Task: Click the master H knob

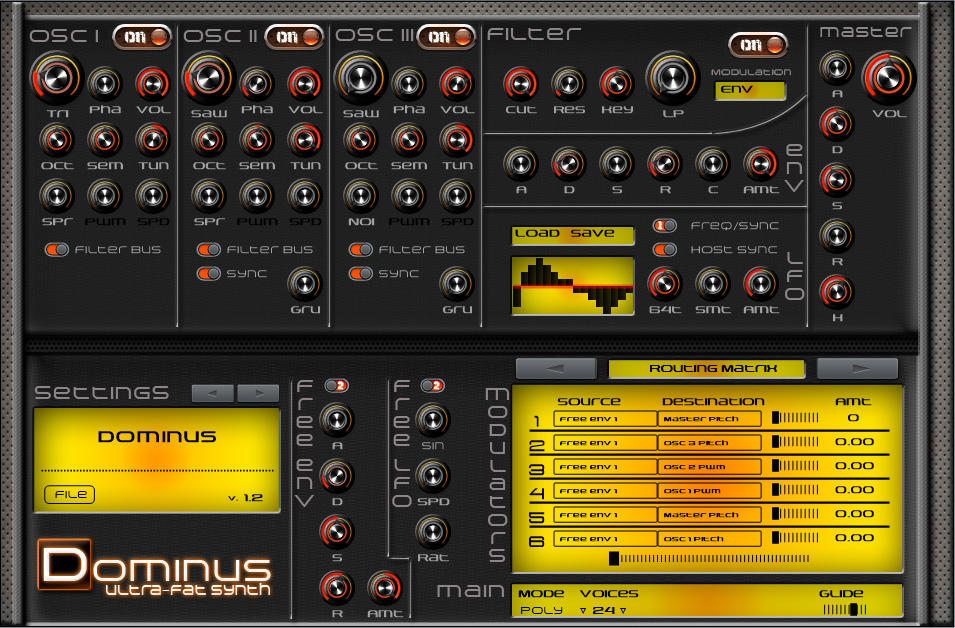Action: point(837,292)
